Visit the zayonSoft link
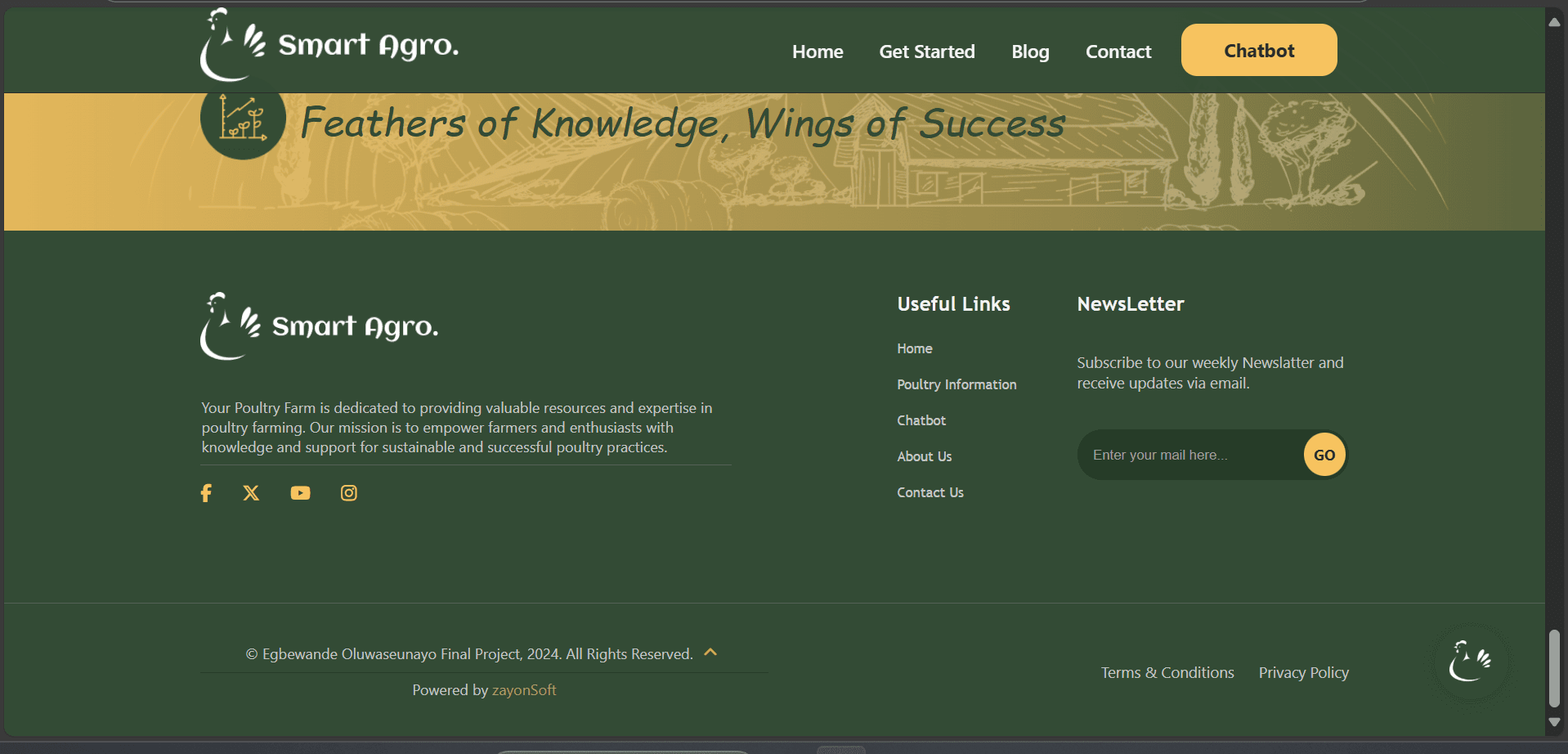The height and width of the screenshot is (754, 1568). pos(524,690)
